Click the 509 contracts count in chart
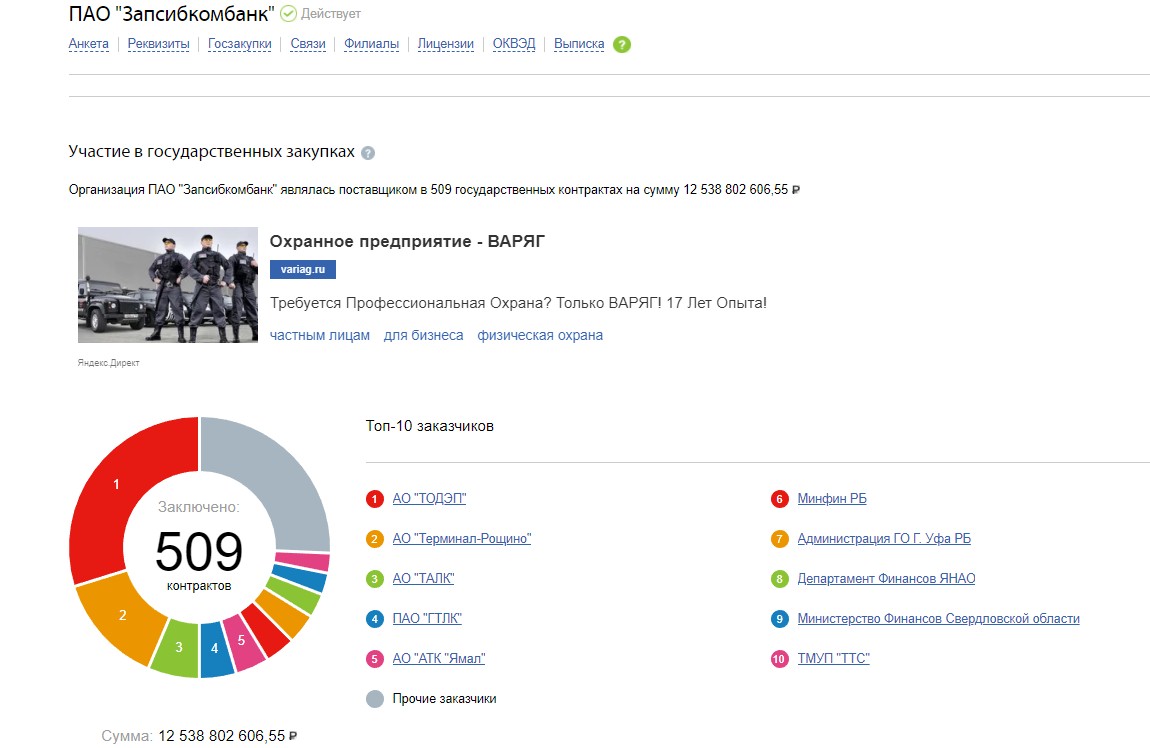This screenshot has width=1150, height=748. pos(199,551)
